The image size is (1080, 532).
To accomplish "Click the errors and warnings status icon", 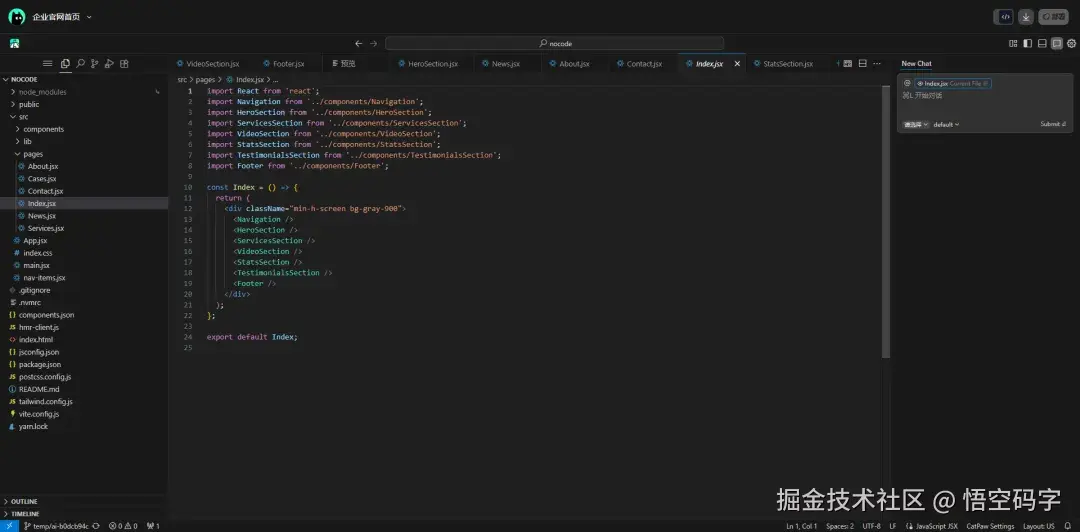I will tap(123, 526).
